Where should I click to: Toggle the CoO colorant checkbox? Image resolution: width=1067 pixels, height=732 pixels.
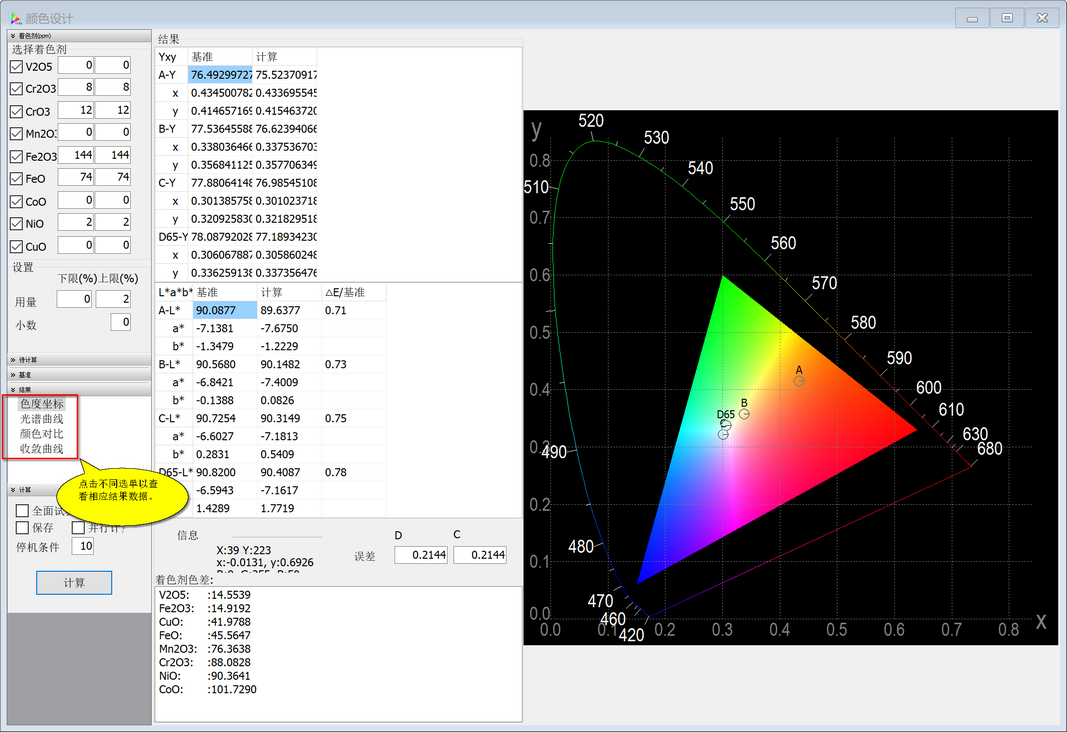17,201
